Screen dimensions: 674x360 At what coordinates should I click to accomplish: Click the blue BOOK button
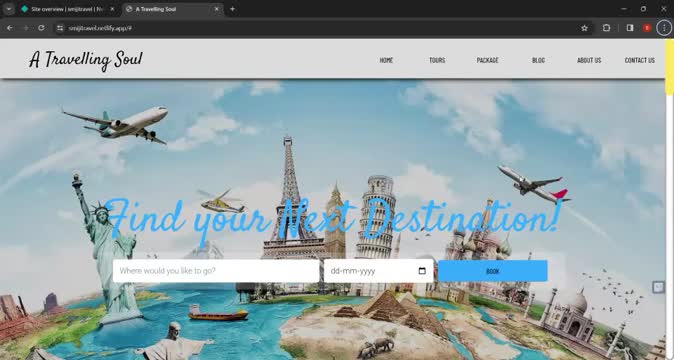[x=493, y=271]
